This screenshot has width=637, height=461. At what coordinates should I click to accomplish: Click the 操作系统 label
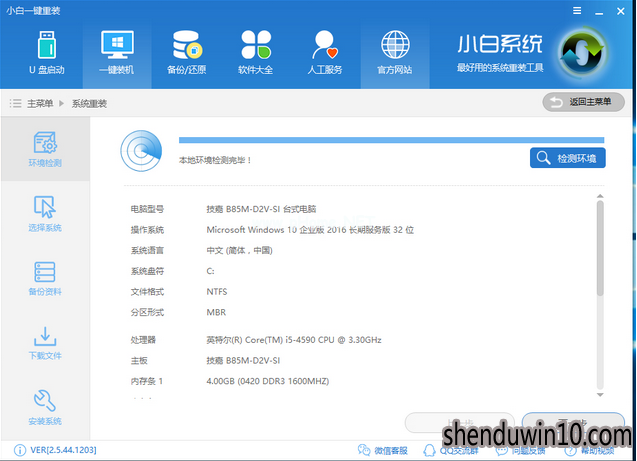[147, 230]
